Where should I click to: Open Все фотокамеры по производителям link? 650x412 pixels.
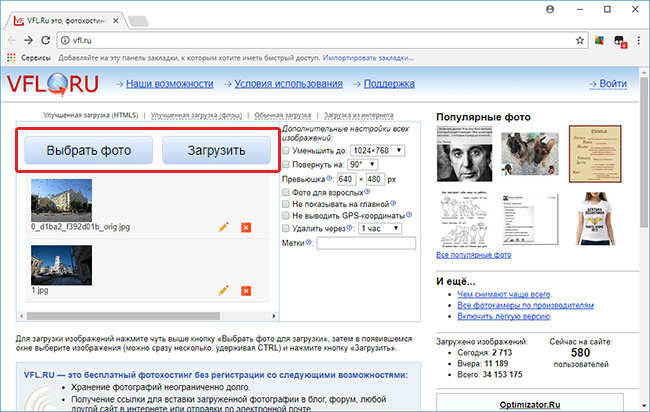pos(526,305)
